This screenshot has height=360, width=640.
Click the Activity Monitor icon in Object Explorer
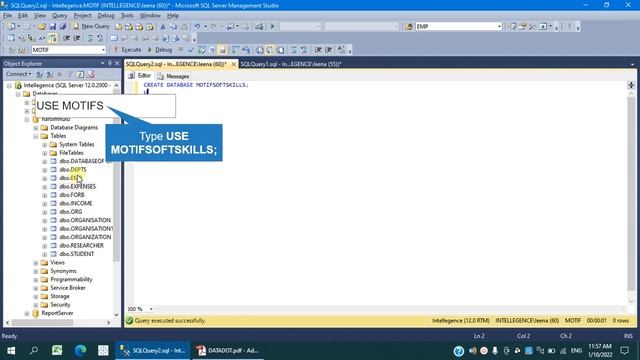(x=91, y=74)
